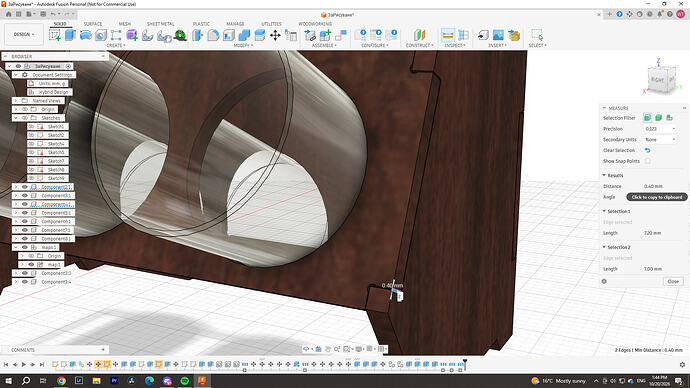690x388 pixels.
Task: Click the ViewCube Right face
Action: pos(657,80)
